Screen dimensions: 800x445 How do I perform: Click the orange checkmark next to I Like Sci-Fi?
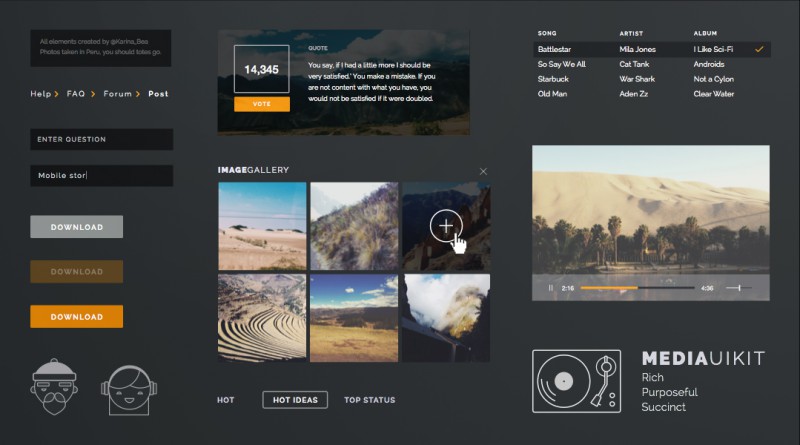(760, 49)
